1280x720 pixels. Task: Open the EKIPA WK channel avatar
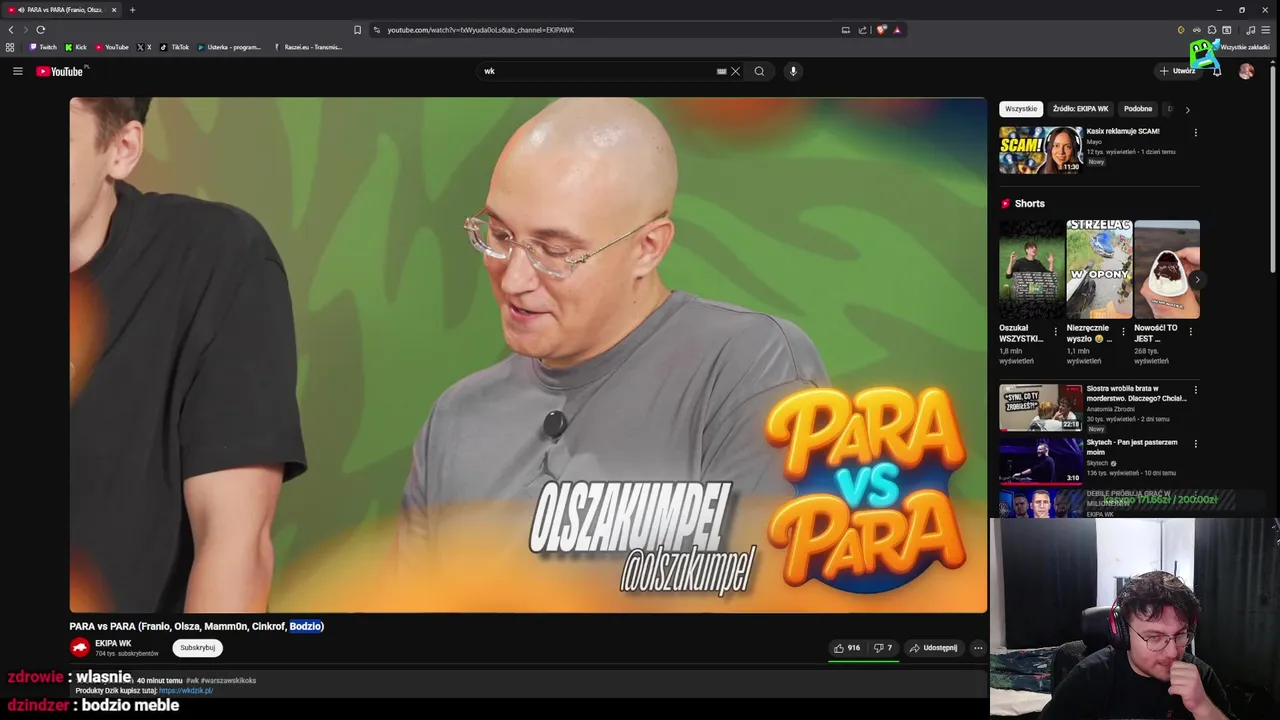(79, 648)
